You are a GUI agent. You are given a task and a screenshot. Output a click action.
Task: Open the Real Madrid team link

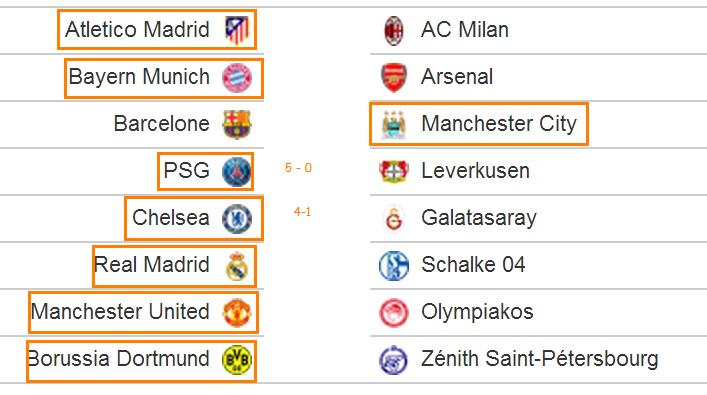tap(152, 265)
